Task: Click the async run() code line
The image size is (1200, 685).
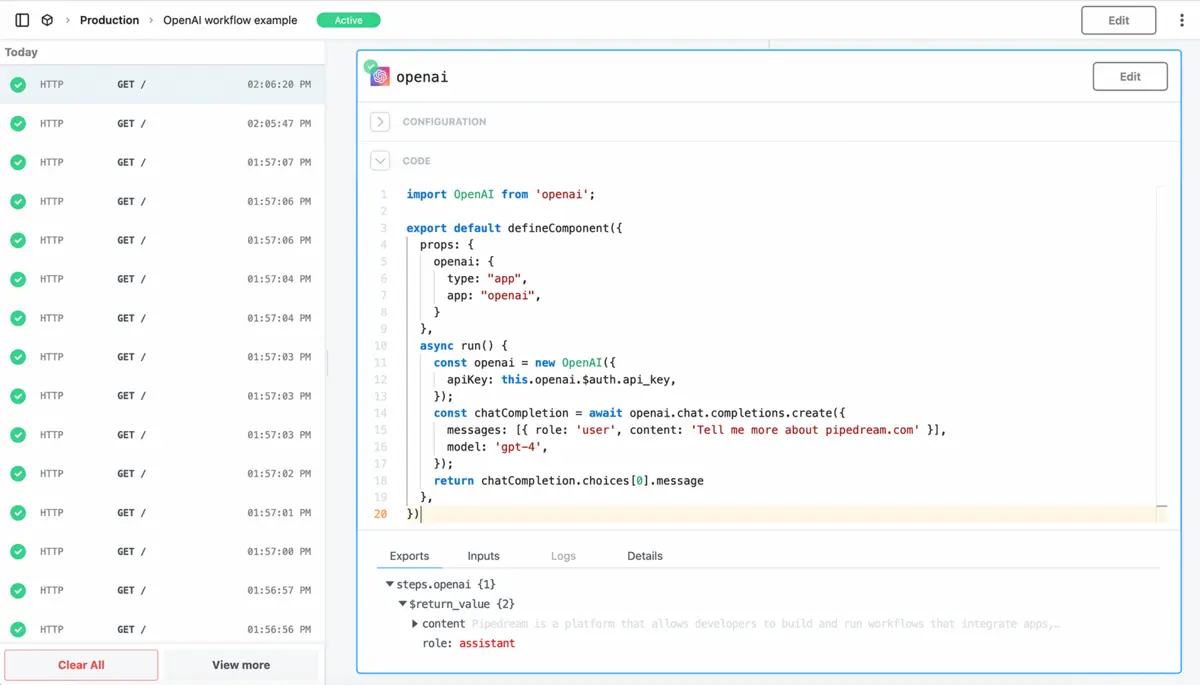Action: pyautogui.click(x=464, y=346)
